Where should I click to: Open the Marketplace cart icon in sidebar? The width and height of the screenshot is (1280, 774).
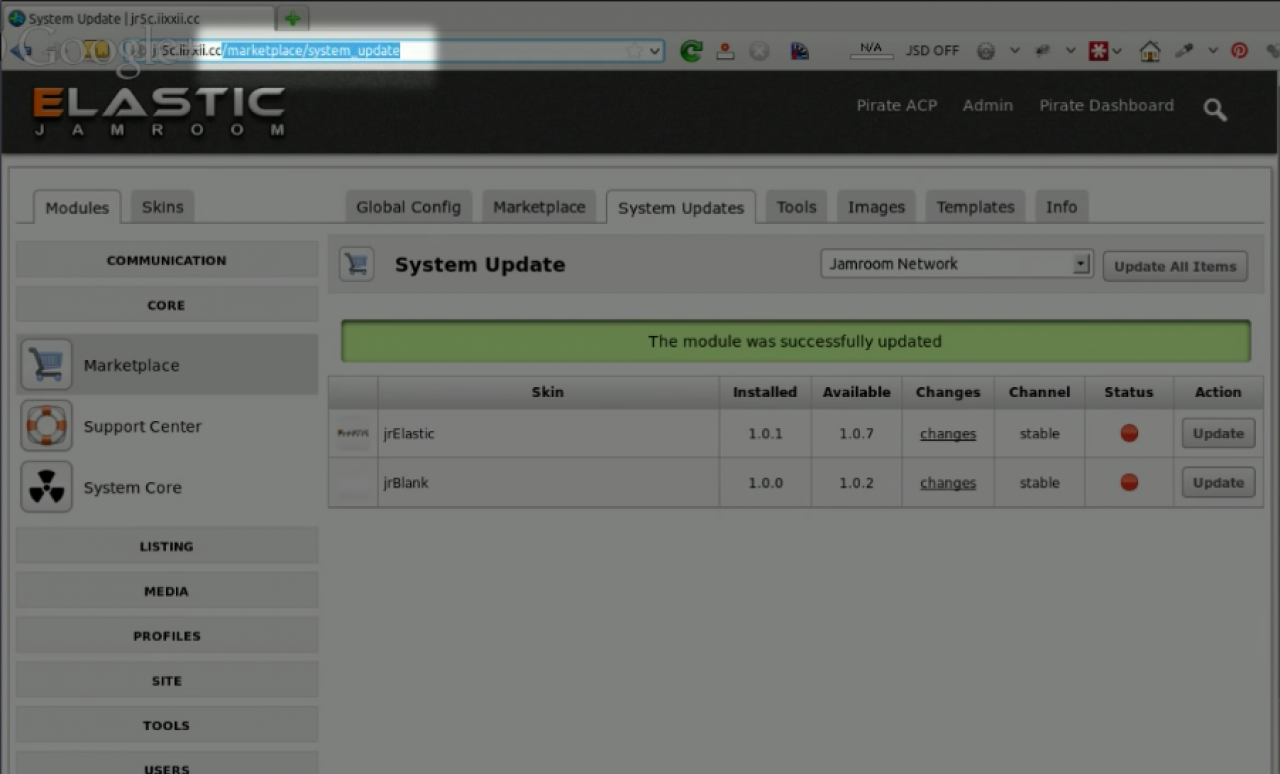pos(46,365)
